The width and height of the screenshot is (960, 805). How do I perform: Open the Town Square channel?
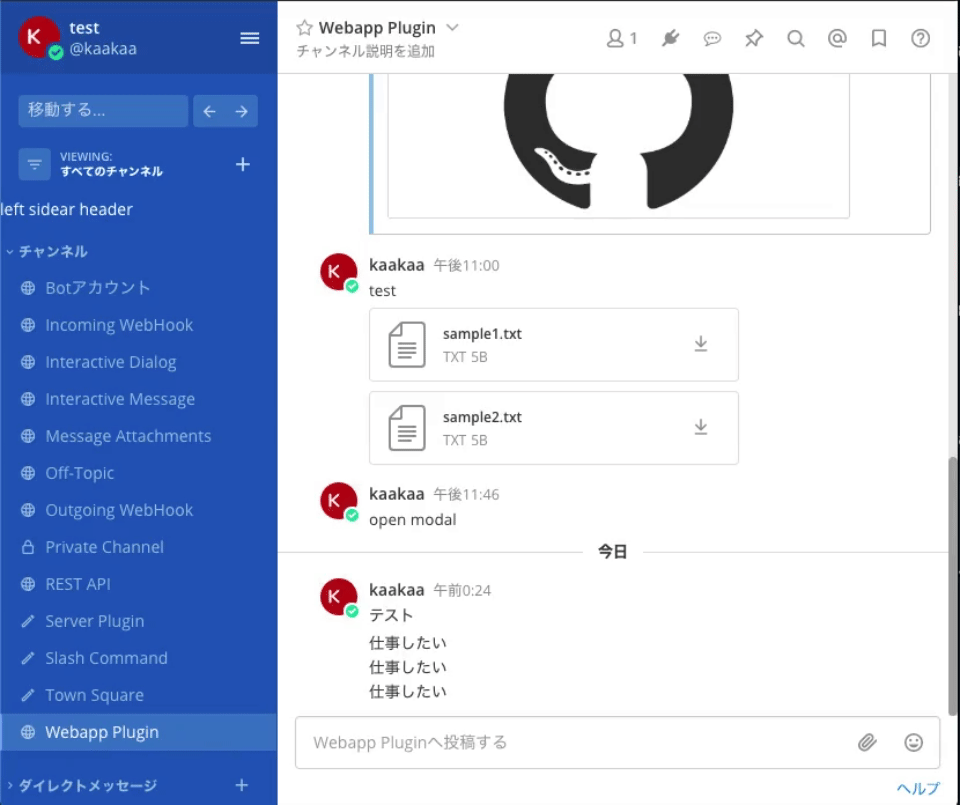pos(138,695)
